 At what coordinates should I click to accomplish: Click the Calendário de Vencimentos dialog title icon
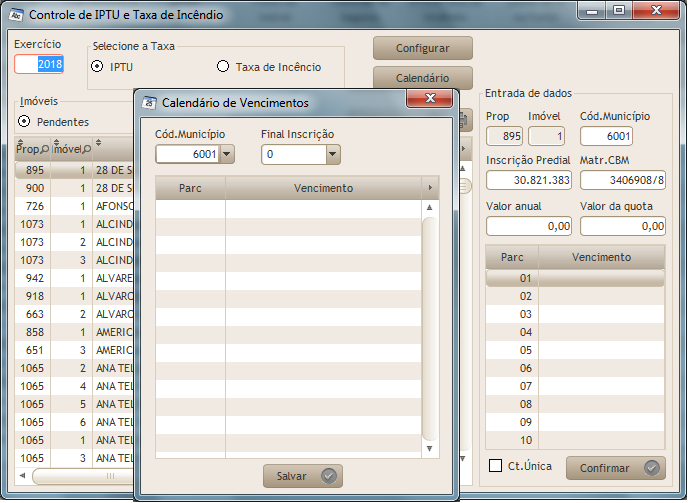tap(149, 102)
